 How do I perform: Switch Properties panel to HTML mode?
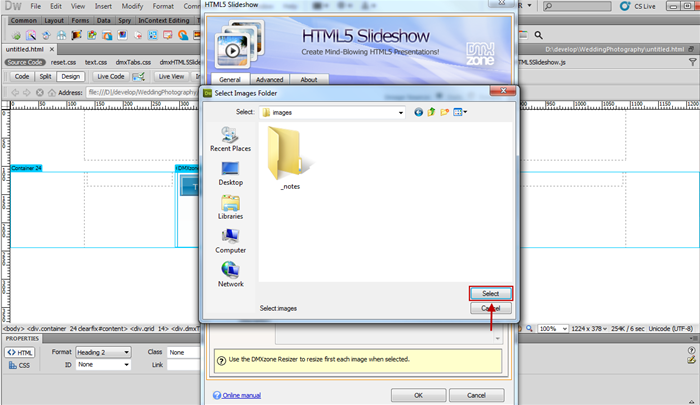pos(20,352)
